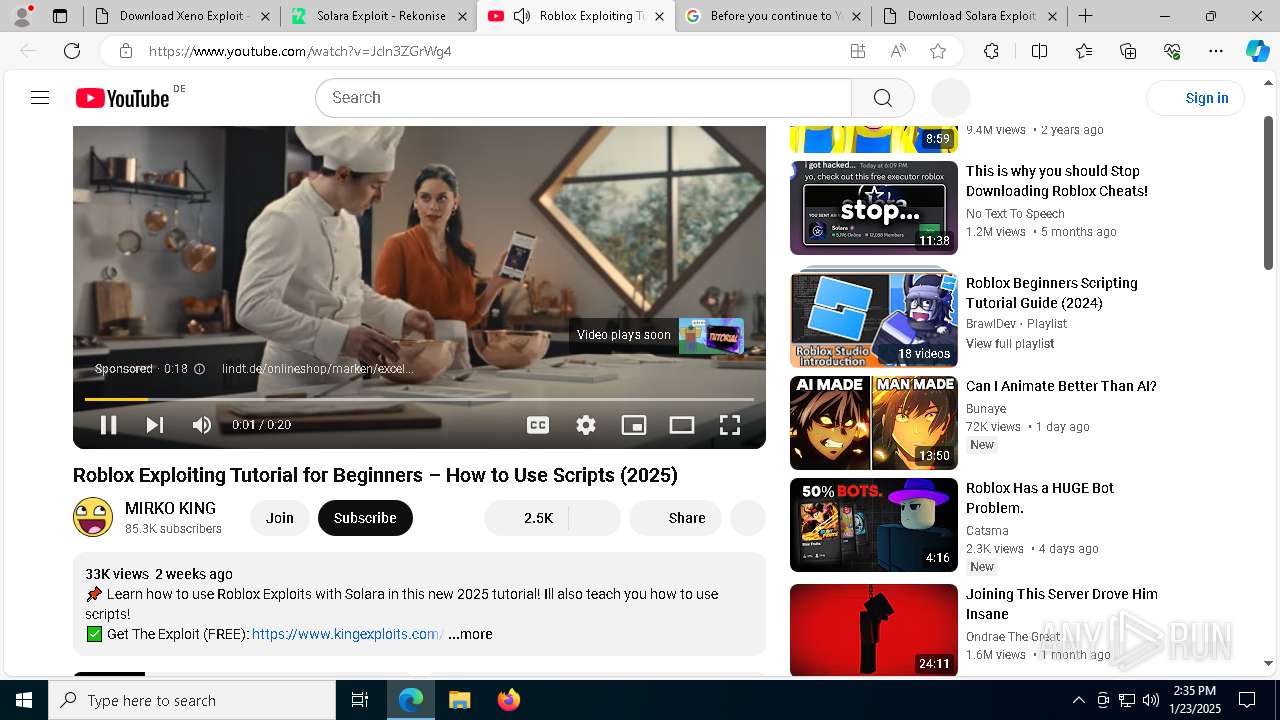Skip to next video with Next button
Screen dimensions: 1280x720
(x=155, y=425)
